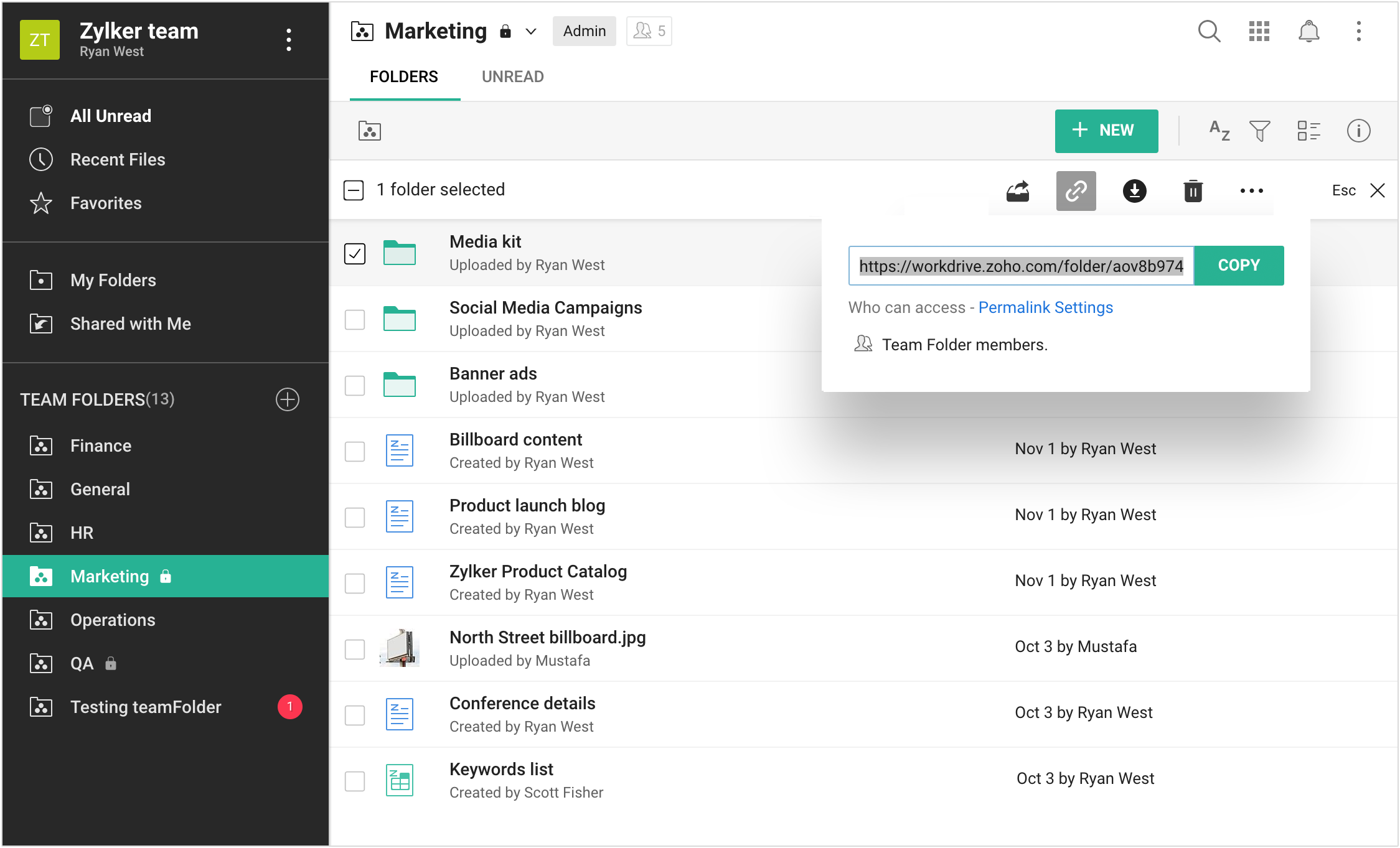1400x848 pixels.
Task: Open the QA team folder
Action: pyautogui.click(x=166, y=663)
